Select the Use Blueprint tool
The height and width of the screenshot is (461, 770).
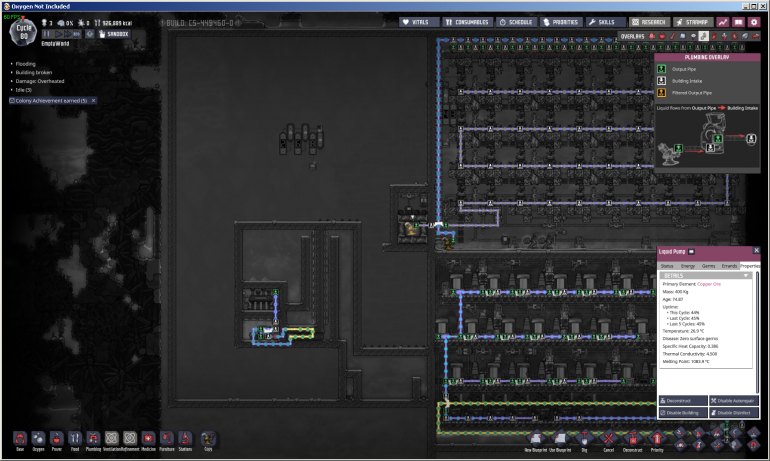point(560,439)
